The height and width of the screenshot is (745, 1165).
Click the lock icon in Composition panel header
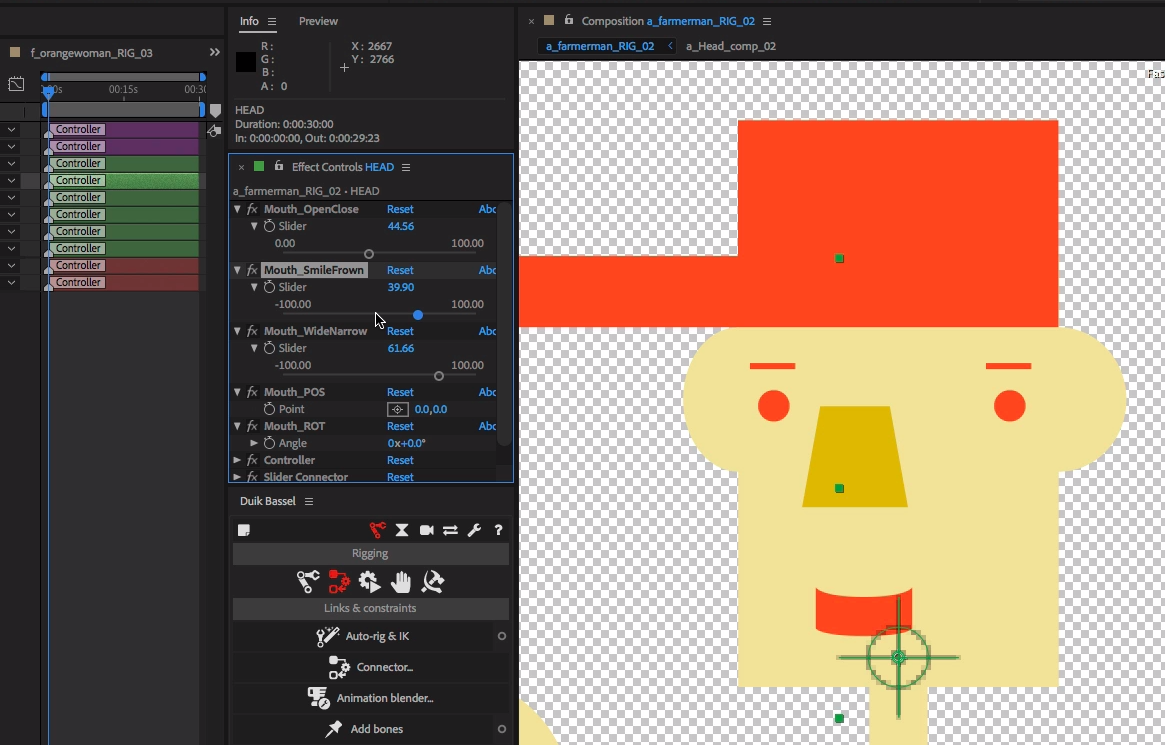[568, 20]
